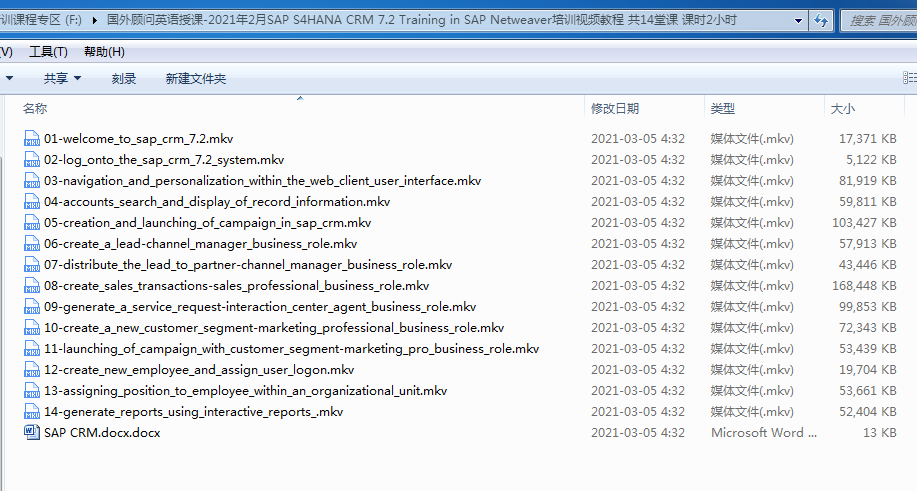Click the icon of file 08-create_sales_transactions
This screenshot has width=917, height=491.
(32, 286)
